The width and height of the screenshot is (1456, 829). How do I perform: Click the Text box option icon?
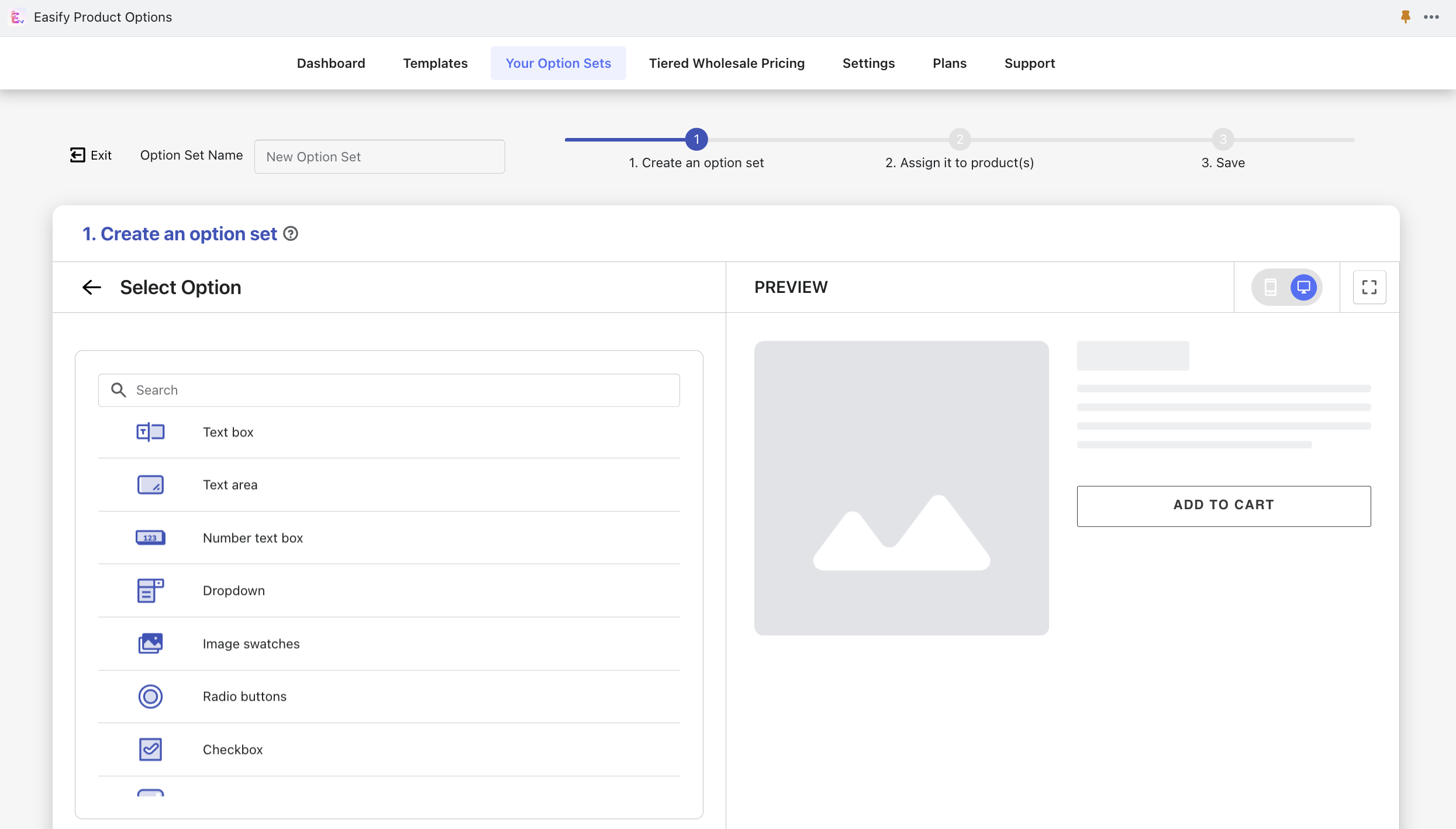[x=150, y=431]
